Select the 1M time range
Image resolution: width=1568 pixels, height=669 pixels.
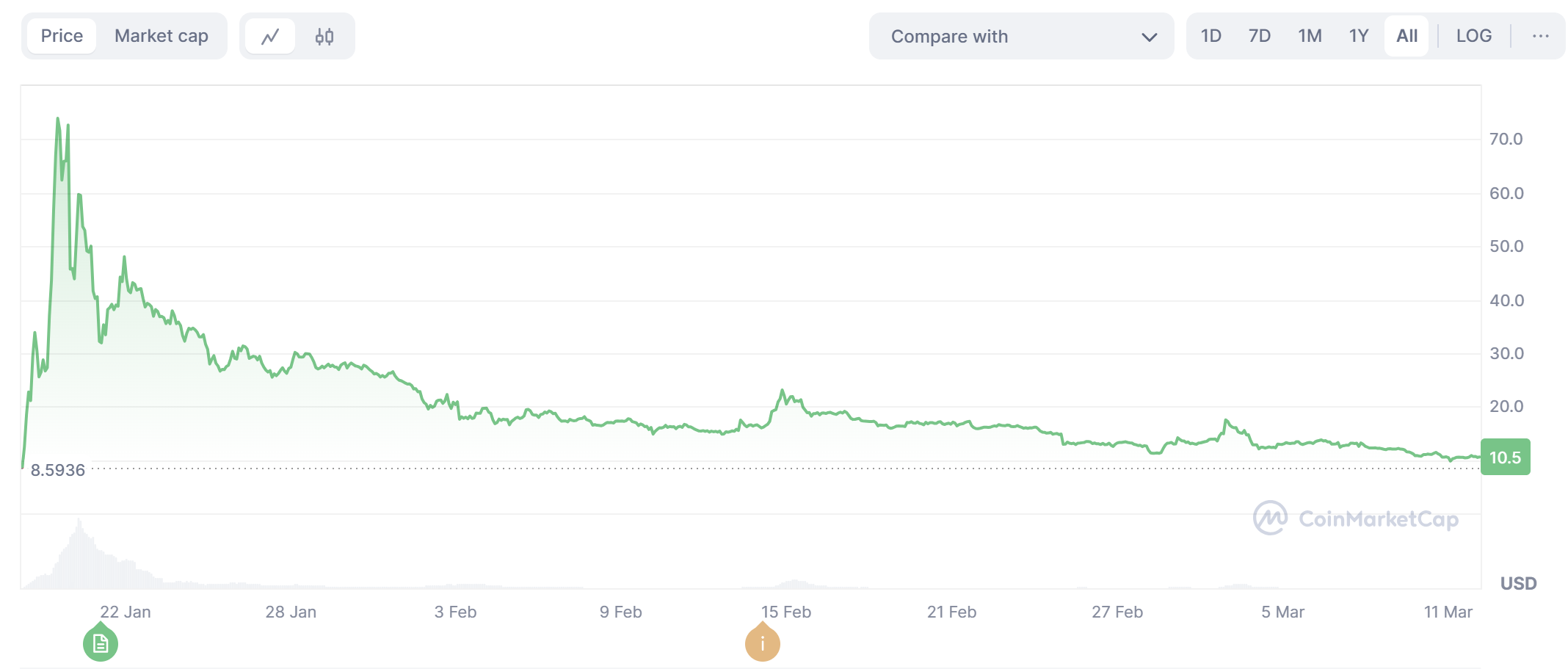click(x=1310, y=36)
